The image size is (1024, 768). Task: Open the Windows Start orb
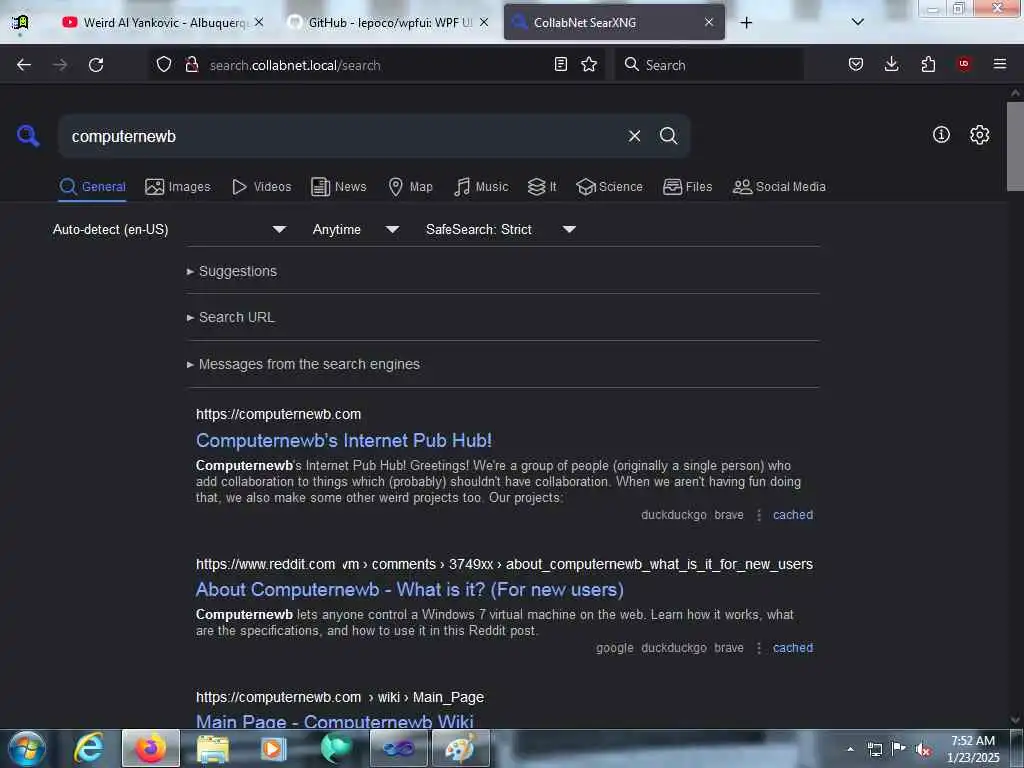tap(27, 748)
